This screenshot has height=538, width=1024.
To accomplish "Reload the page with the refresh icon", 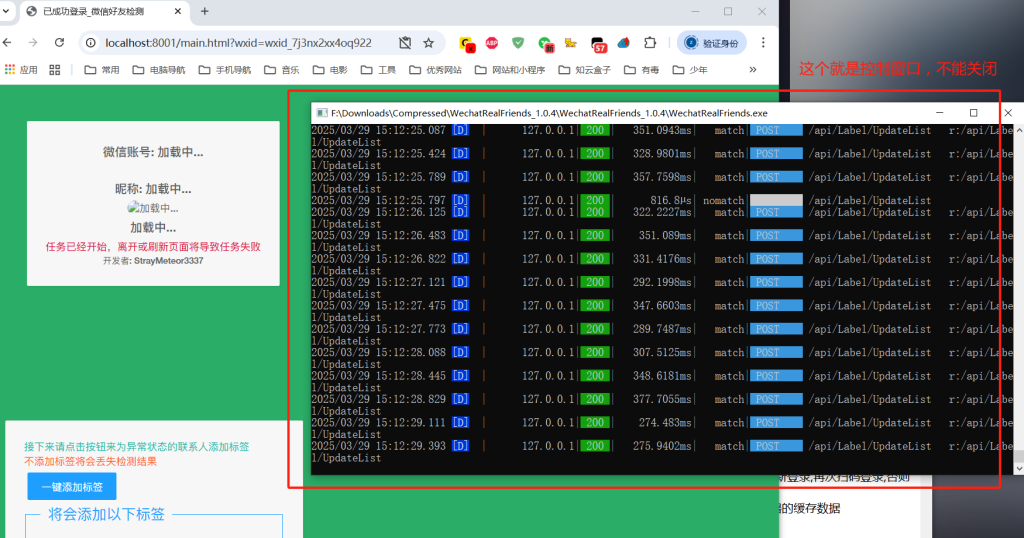I will point(59,43).
